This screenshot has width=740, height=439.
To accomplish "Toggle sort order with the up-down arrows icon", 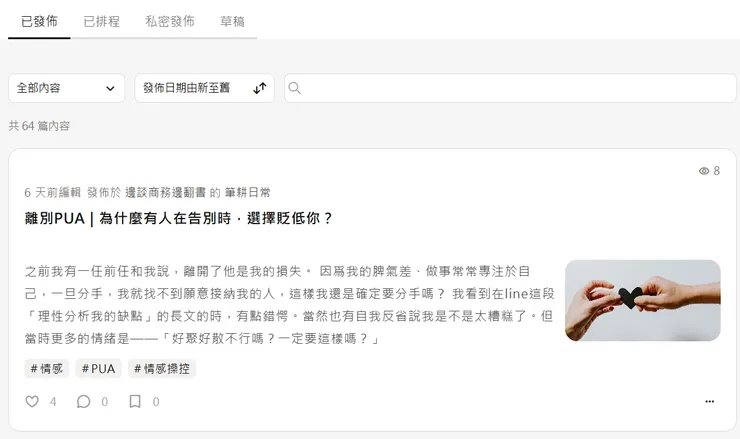I will pos(260,88).
